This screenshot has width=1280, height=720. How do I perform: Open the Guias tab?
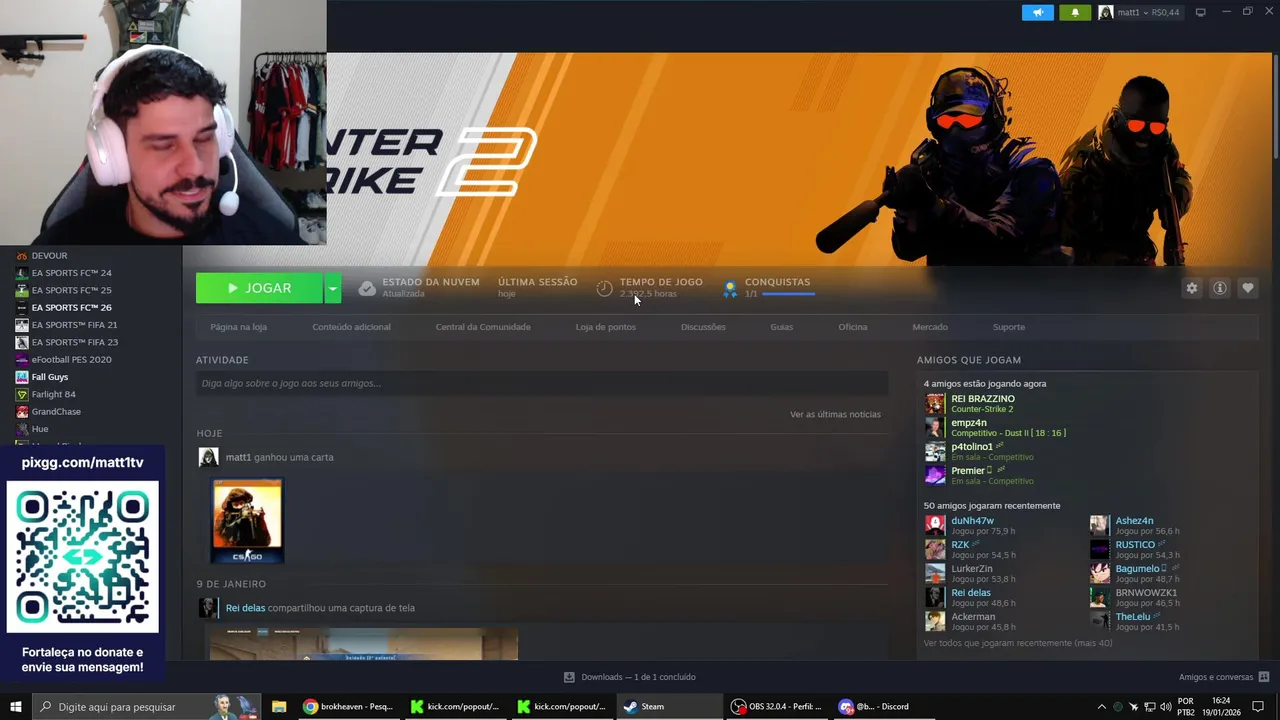pyautogui.click(x=781, y=327)
